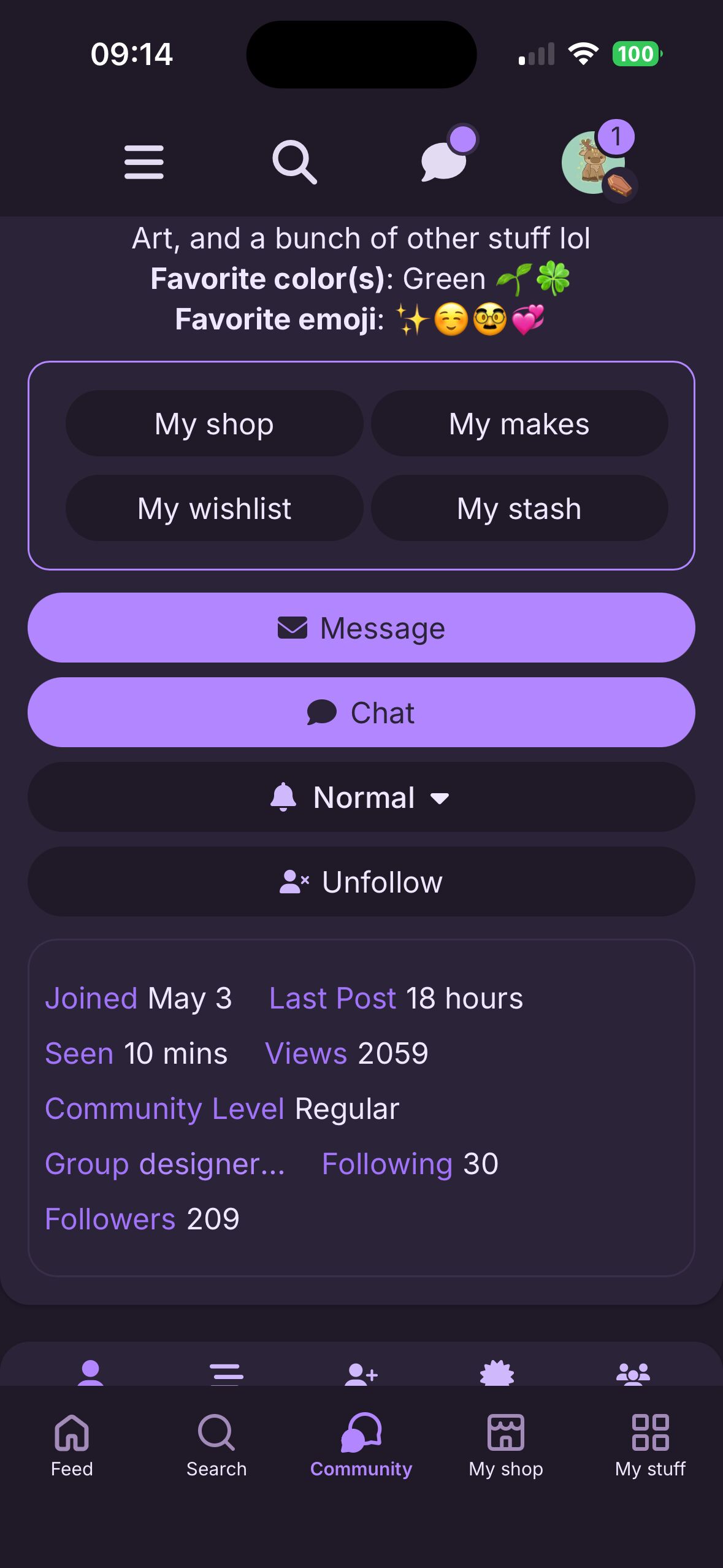Tap the Group designer… stat link
Image resolution: width=723 pixels, height=1568 pixels.
165,1164
